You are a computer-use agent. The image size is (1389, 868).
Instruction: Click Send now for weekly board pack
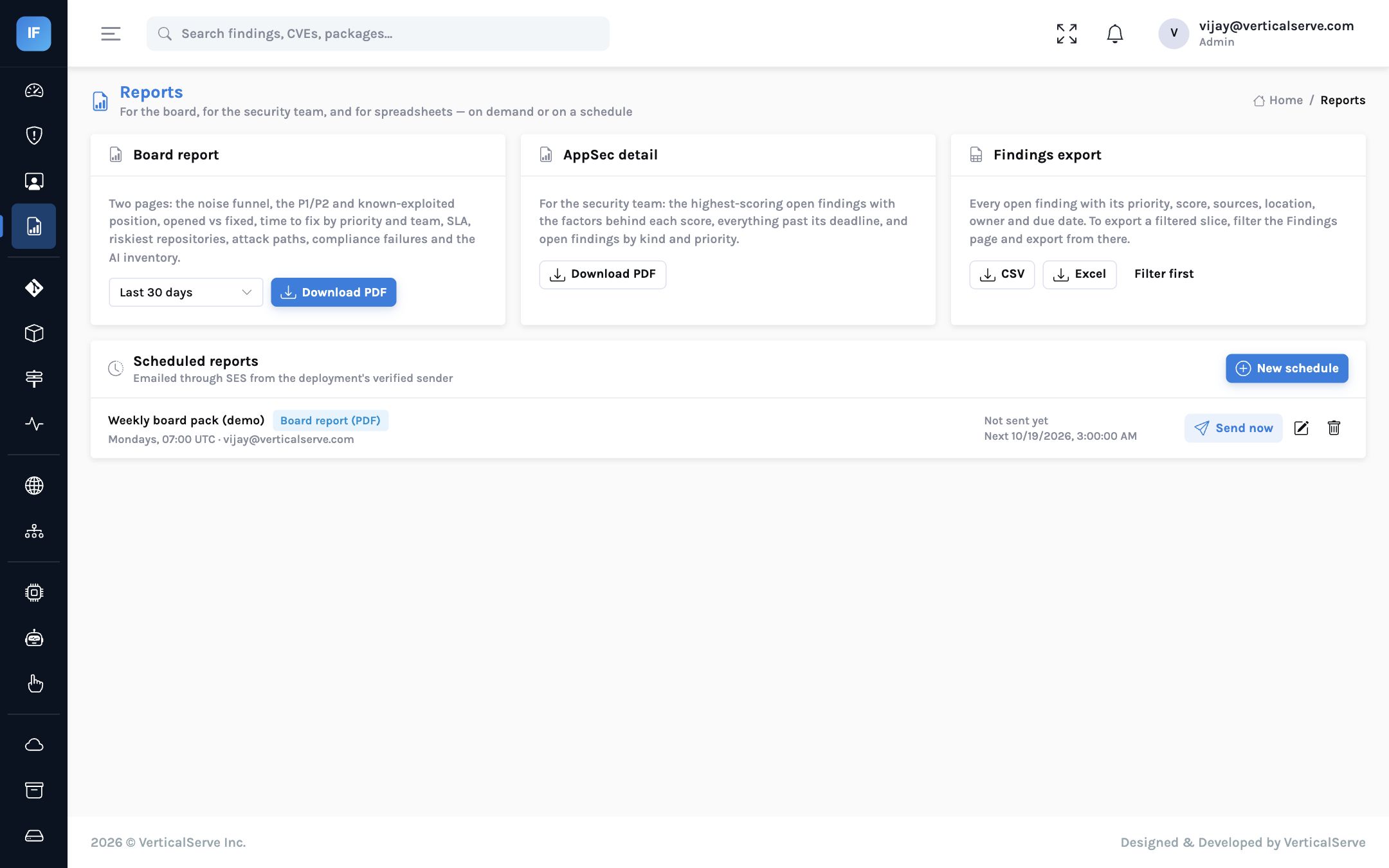pos(1233,428)
